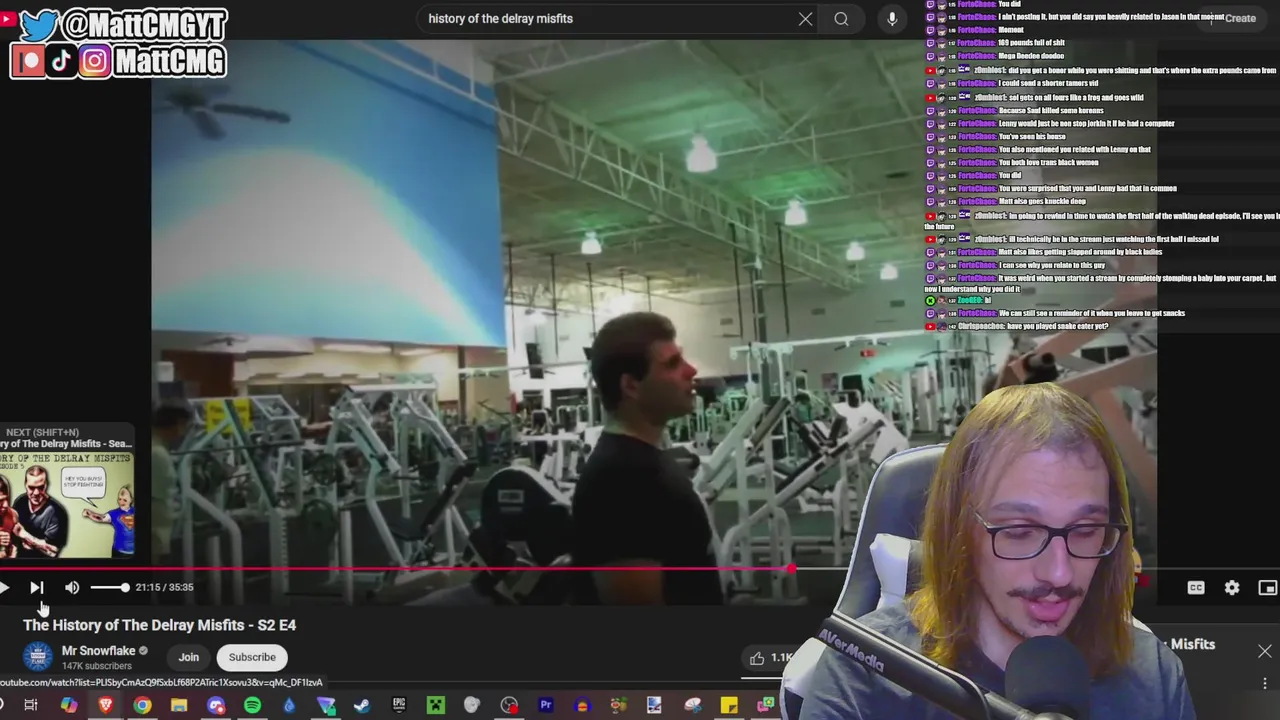1280x720 pixels.
Task: Start voice search with microphone
Action: (892, 18)
